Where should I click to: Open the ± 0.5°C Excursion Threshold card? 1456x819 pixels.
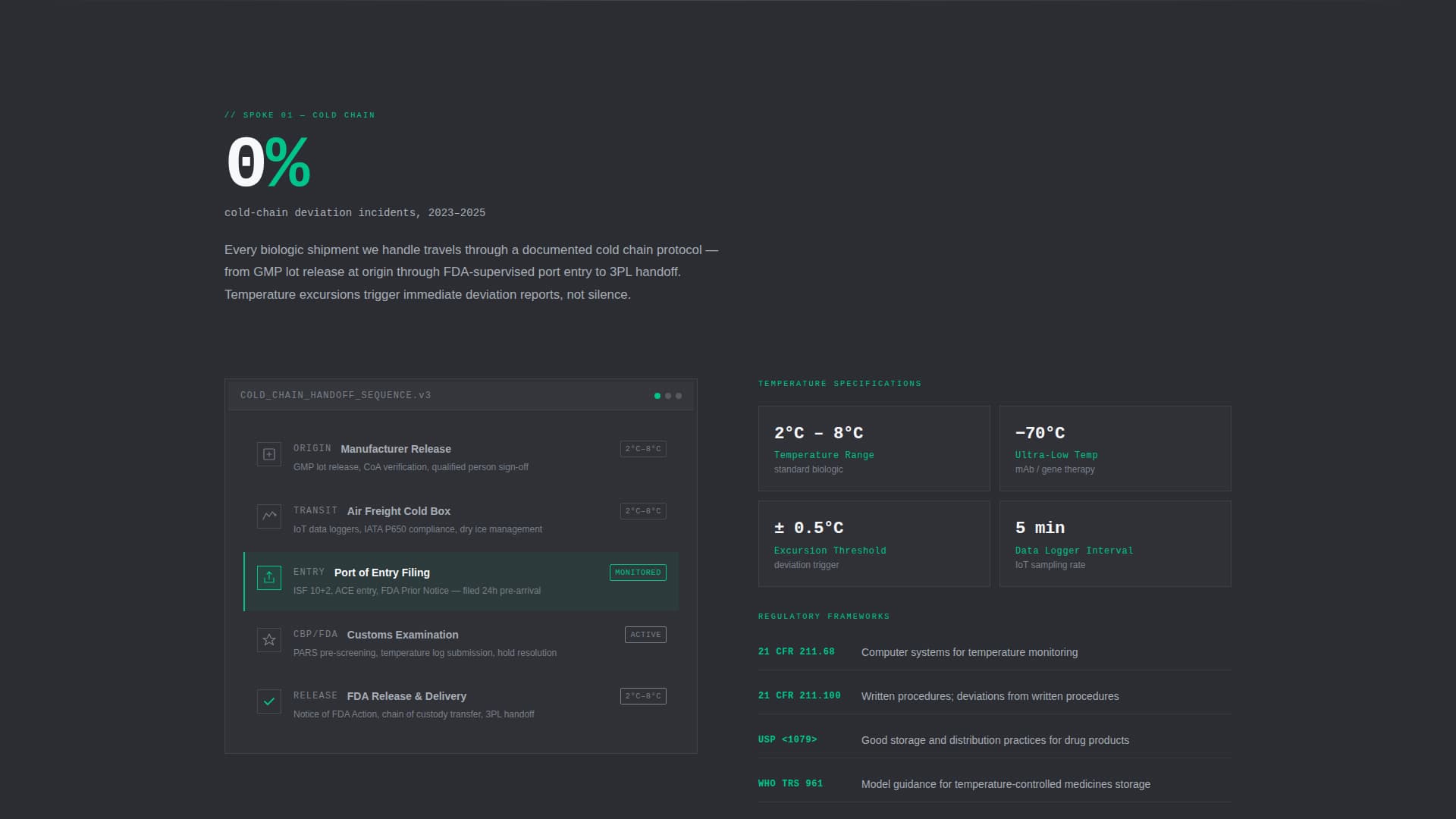click(x=874, y=543)
